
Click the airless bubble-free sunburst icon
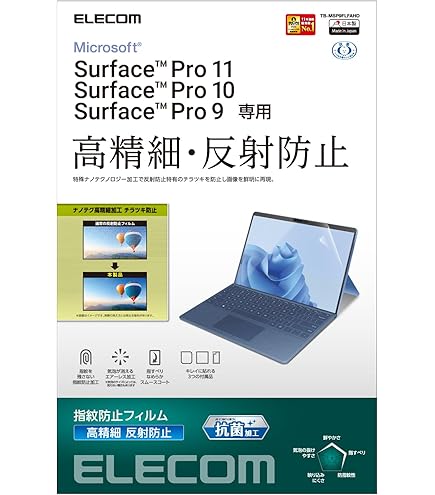tap(120, 357)
